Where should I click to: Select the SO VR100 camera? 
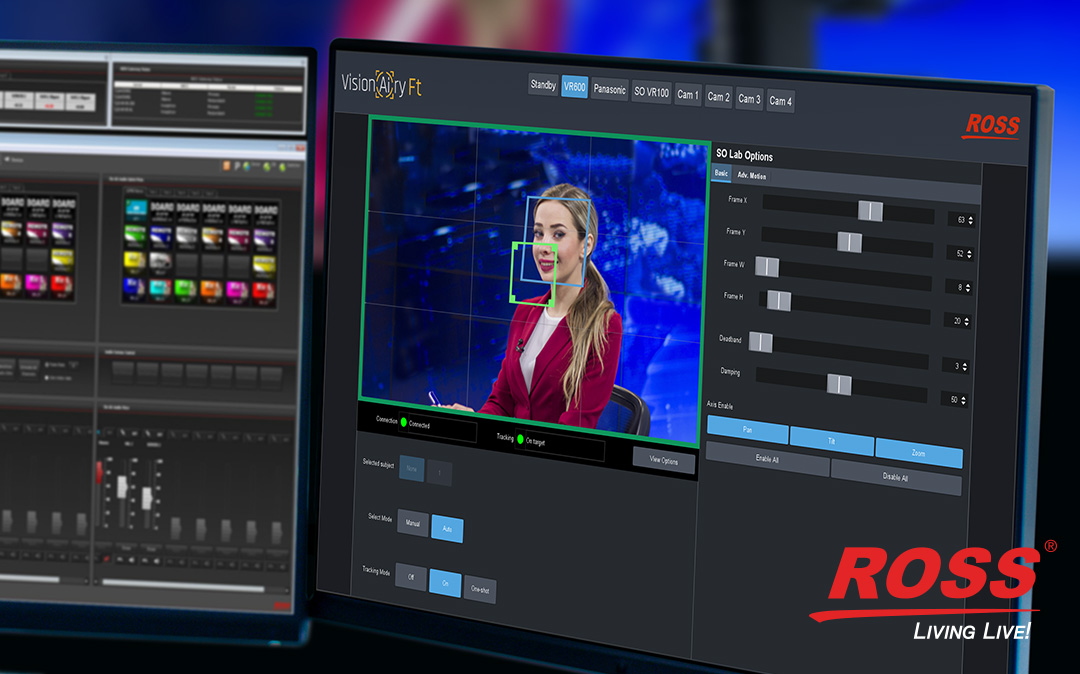[x=651, y=92]
